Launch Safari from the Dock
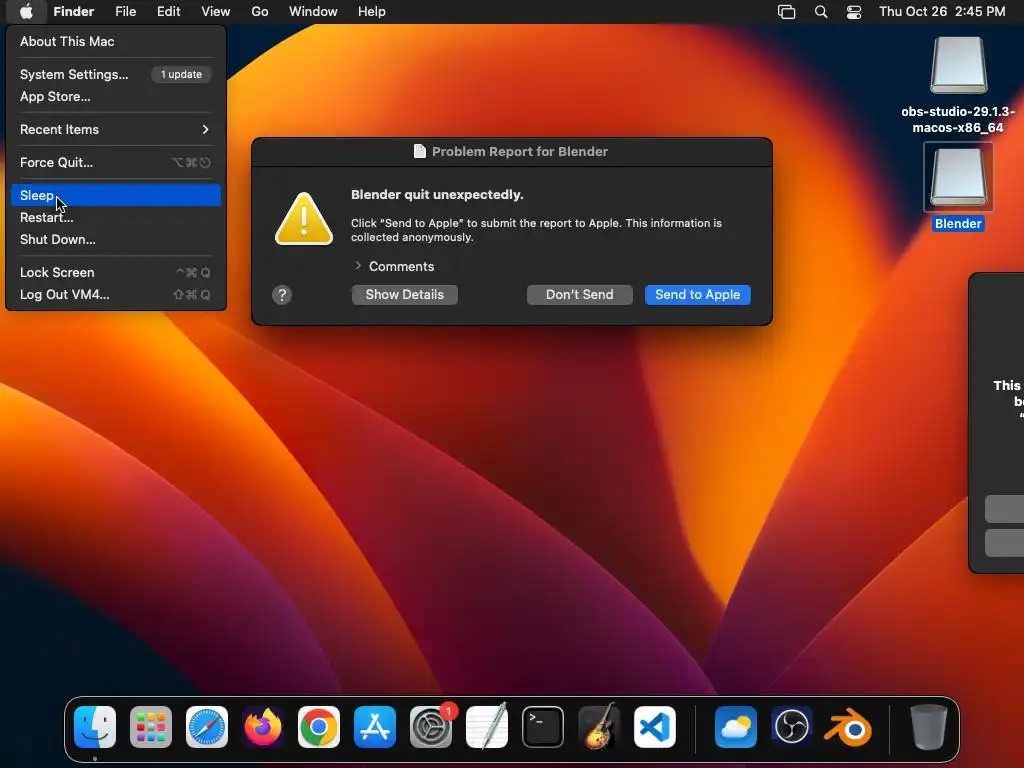This screenshot has width=1024, height=768. pos(207,727)
